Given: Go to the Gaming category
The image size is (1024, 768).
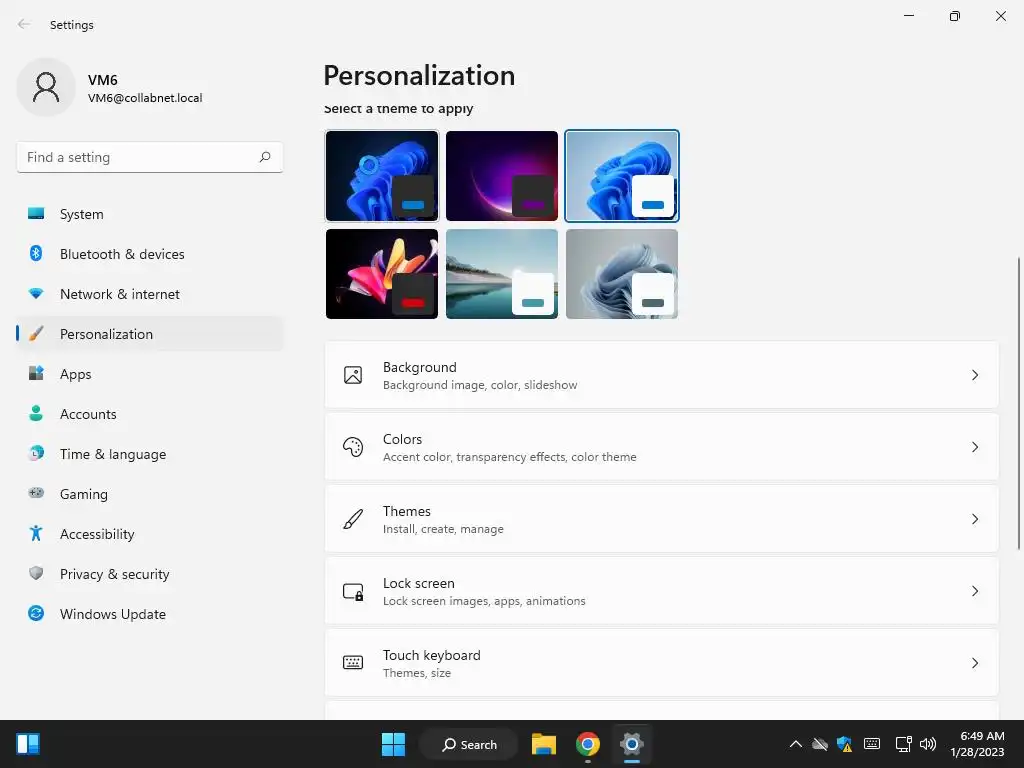Looking at the screenshot, I should click(x=150, y=494).
